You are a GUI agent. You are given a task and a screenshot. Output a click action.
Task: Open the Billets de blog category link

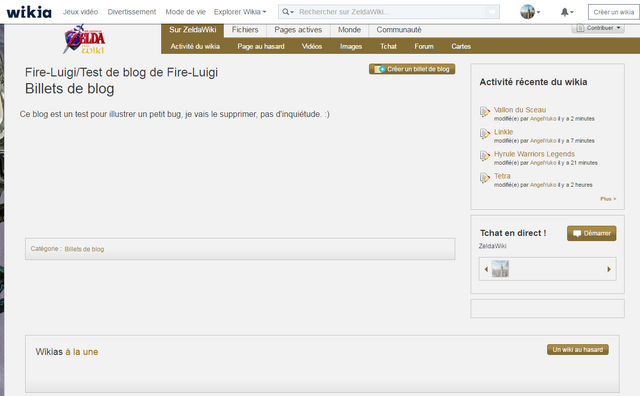pos(84,249)
